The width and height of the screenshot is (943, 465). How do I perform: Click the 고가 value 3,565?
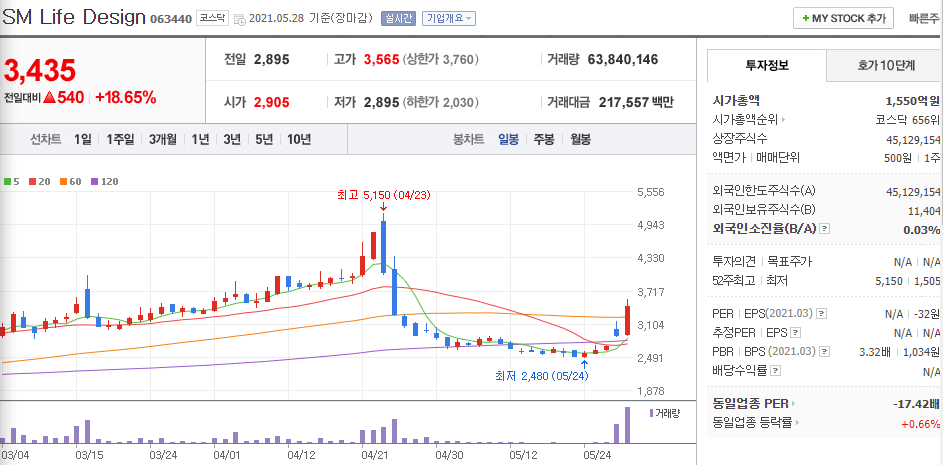pyautogui.click(x=381, y=60)
